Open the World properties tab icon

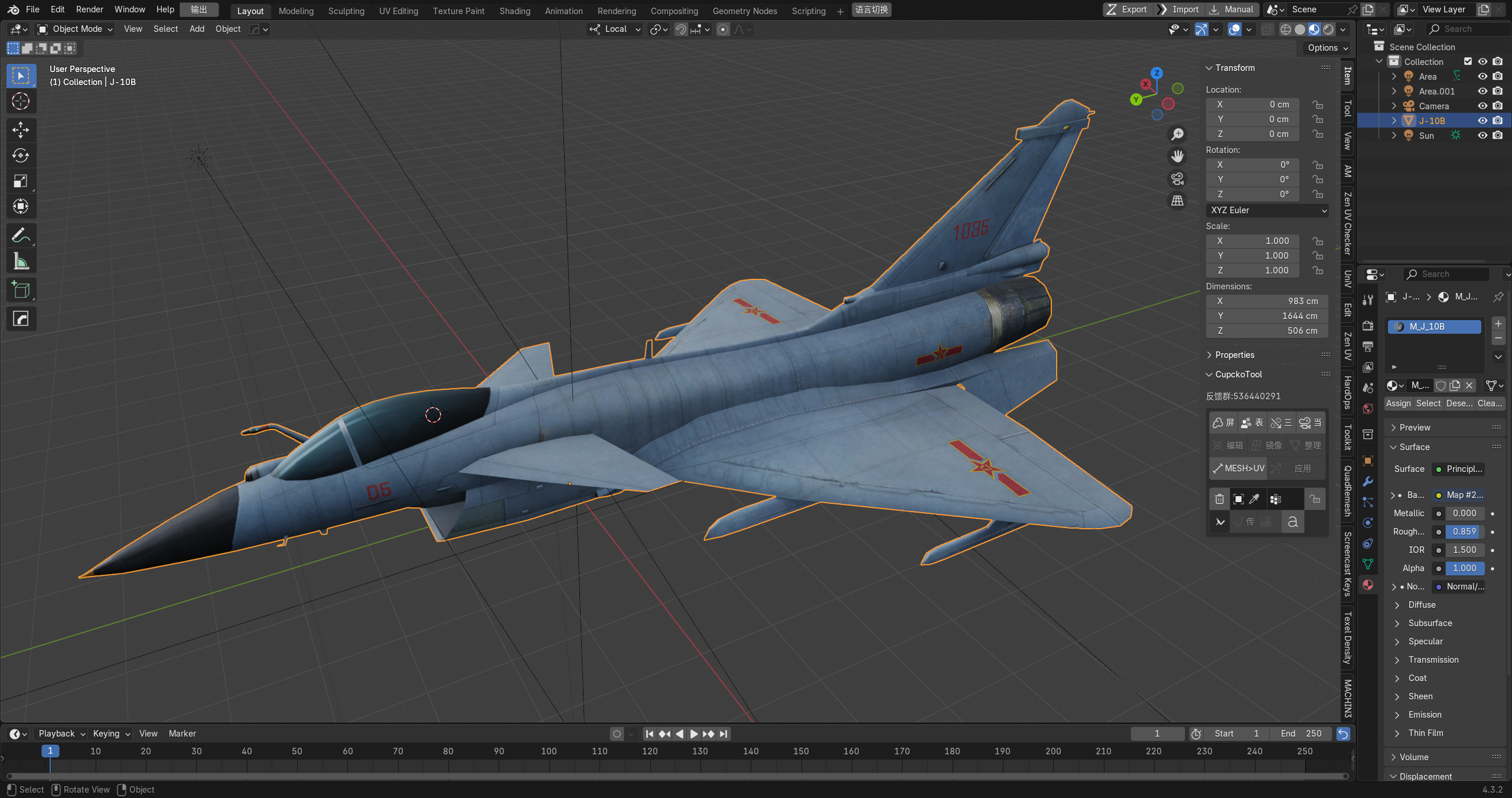[1368, 409]
